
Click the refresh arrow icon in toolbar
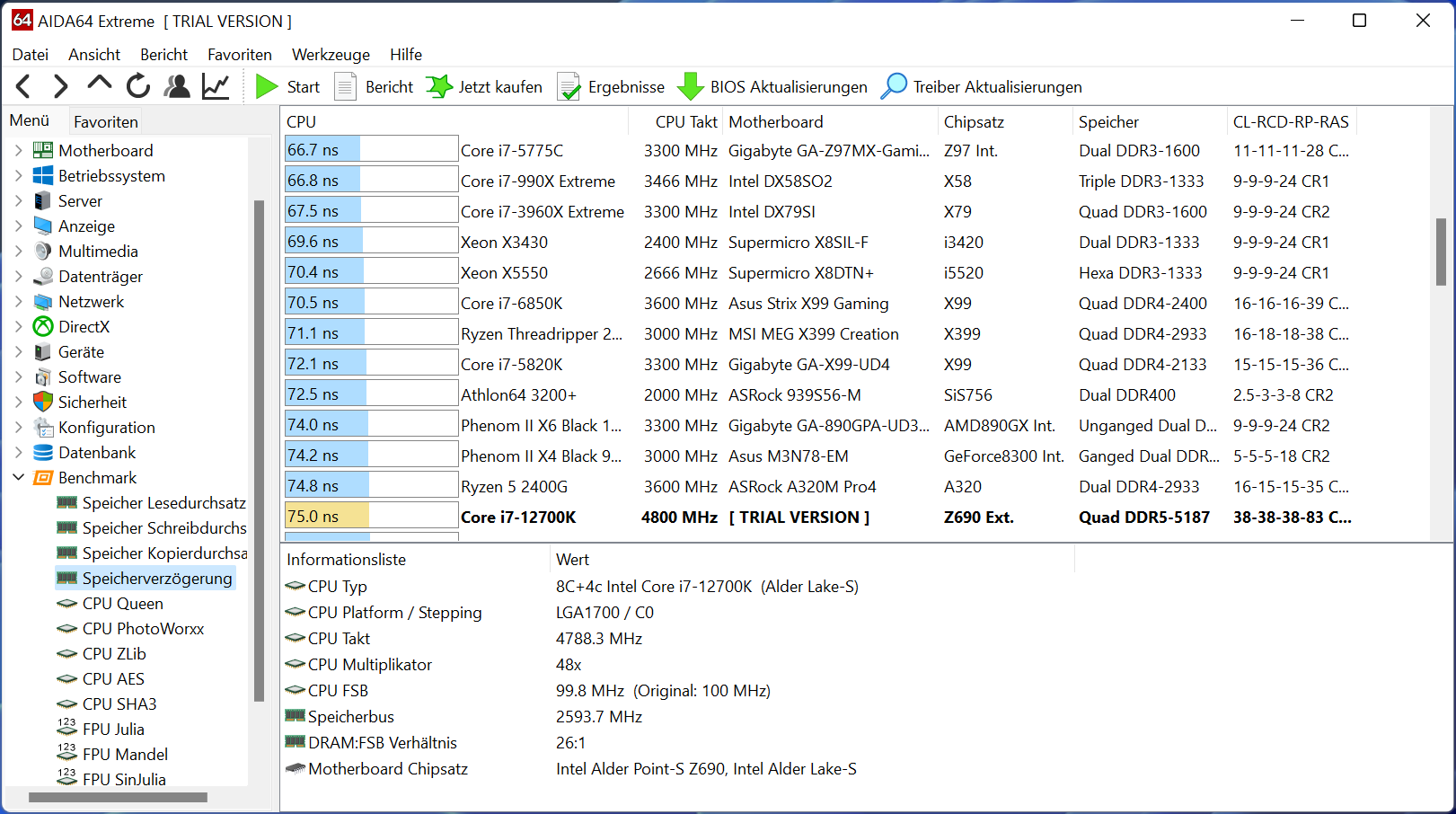(137, 85)
